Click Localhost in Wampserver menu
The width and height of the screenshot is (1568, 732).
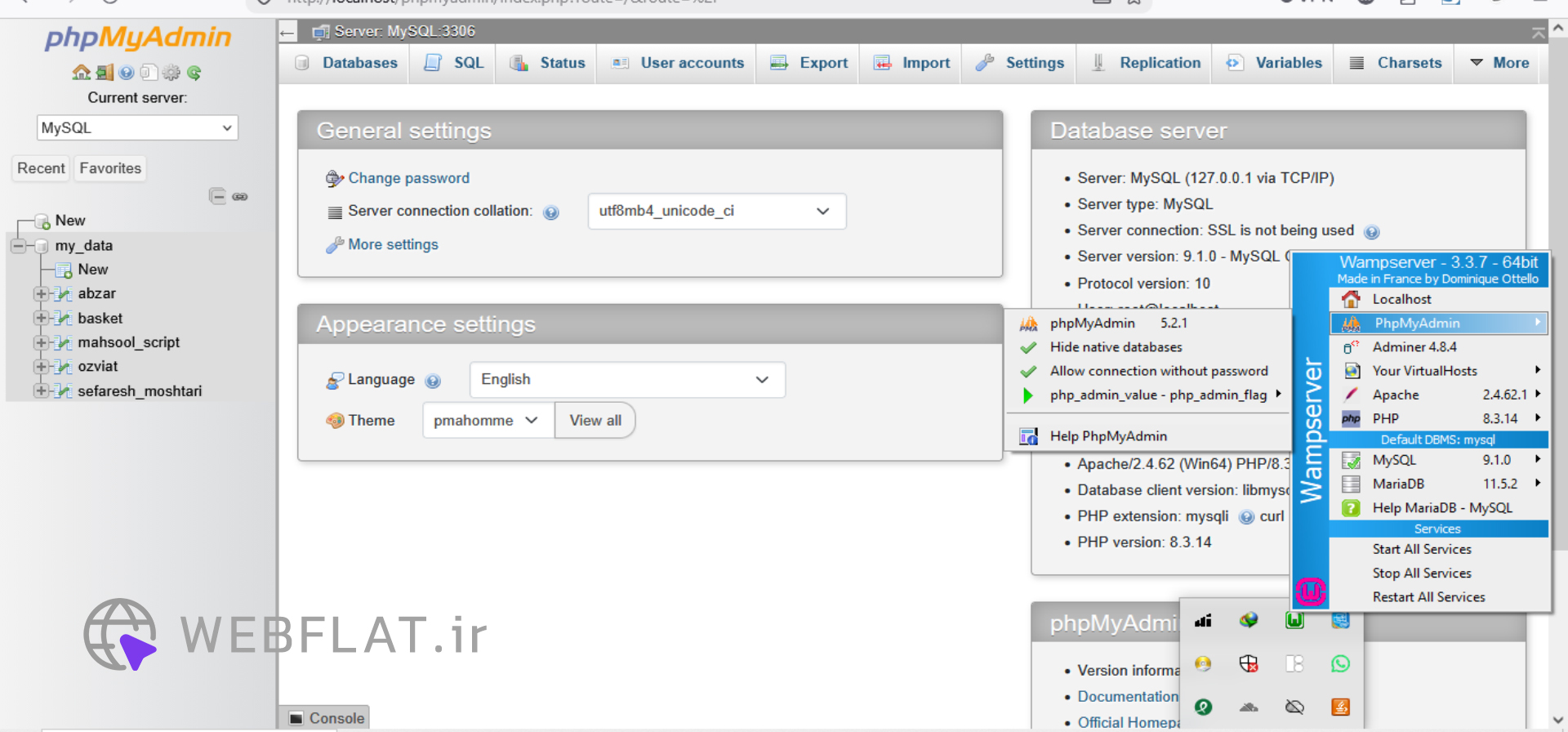tap(1440, 300)
